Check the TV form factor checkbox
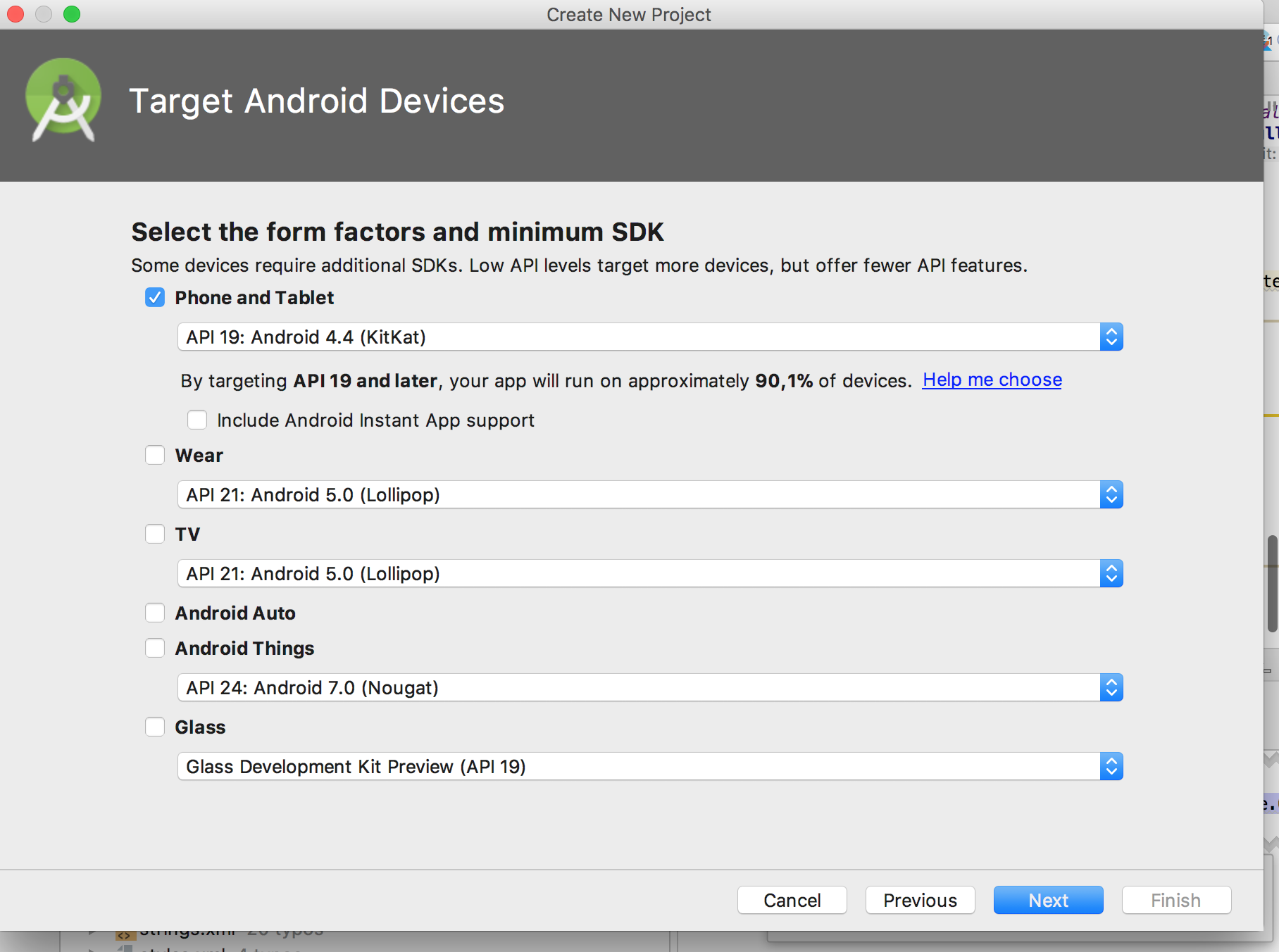1279x952 pixels. coord(155,534)
